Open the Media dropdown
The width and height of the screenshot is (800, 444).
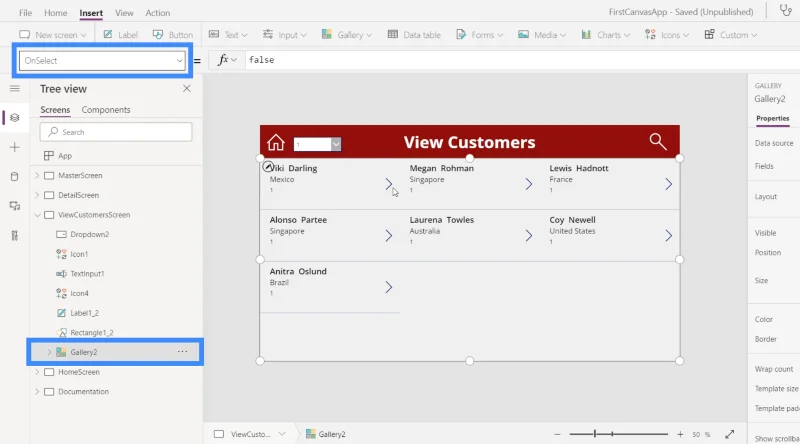(x=542, y=35)
